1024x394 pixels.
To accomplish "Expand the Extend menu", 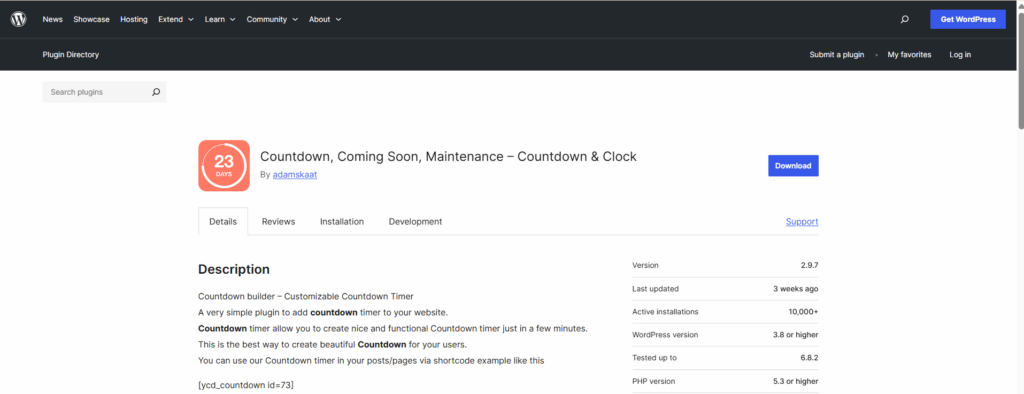I will [176, 20].
